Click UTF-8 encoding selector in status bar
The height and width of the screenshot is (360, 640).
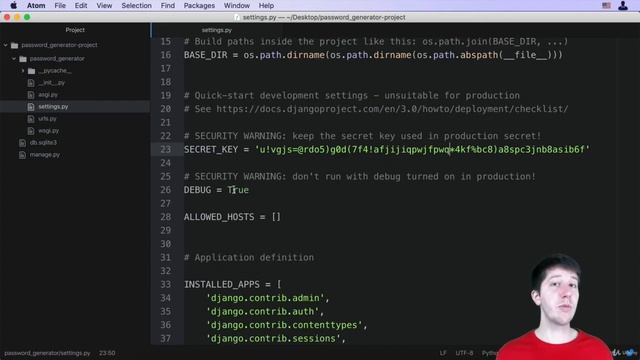464,353
